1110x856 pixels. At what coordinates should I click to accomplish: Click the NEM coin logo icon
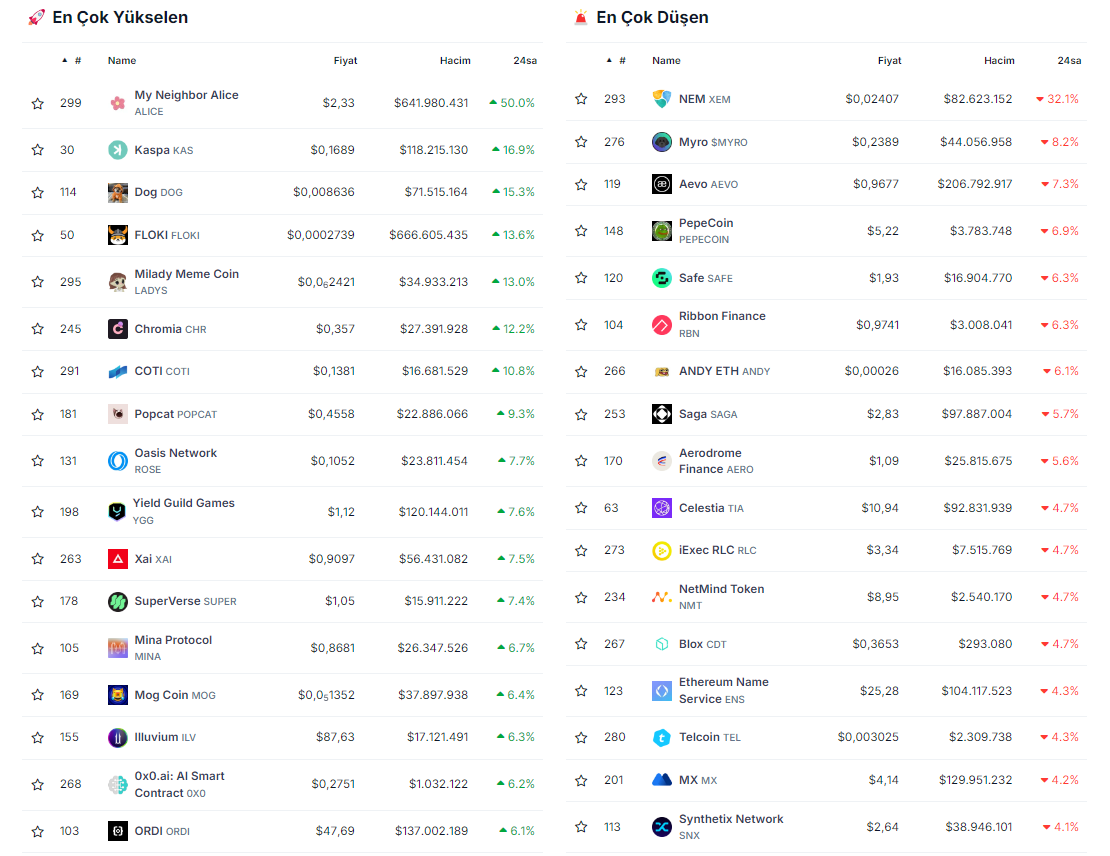[x=662, y=99]
